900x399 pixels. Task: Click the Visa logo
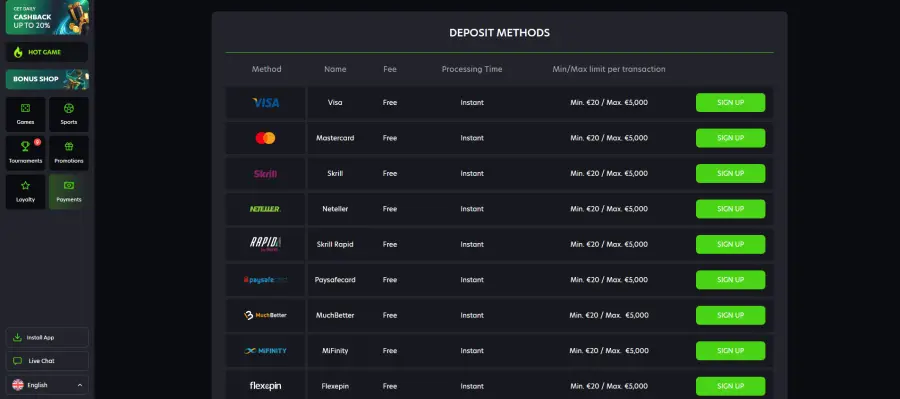(266, 103)
